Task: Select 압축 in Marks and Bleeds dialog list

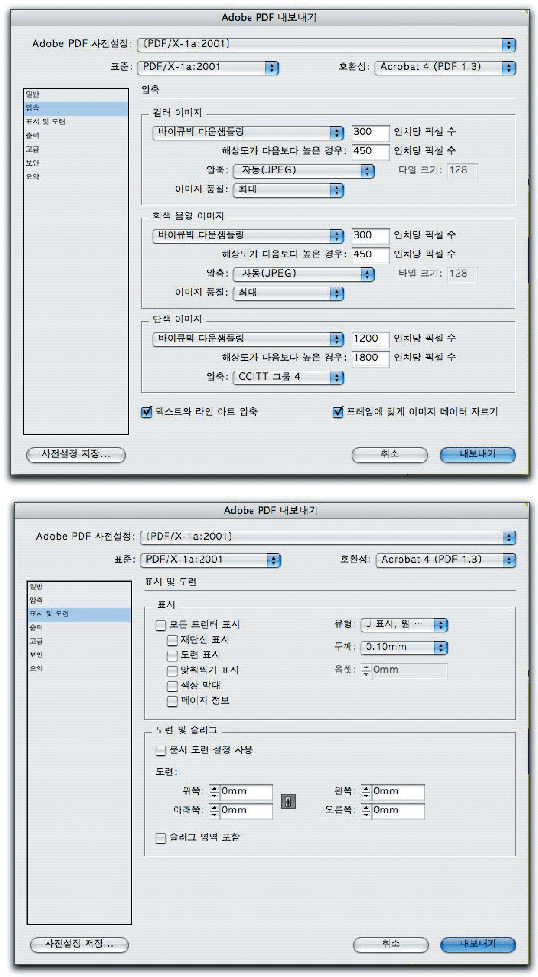Action: 79,601
